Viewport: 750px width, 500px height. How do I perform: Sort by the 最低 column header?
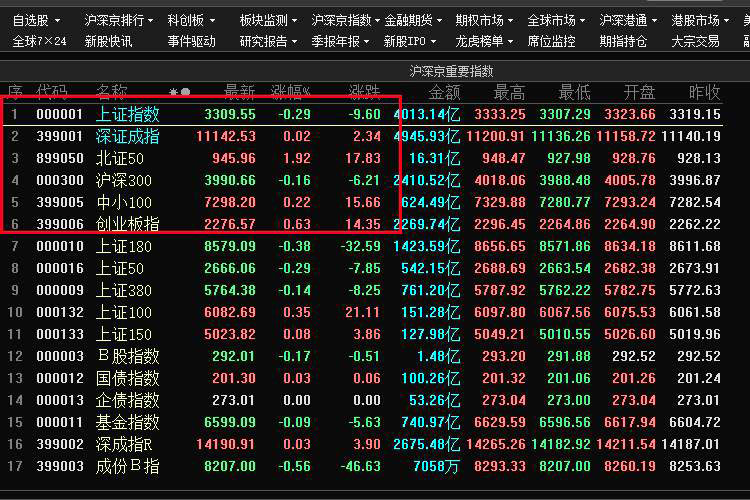[x=574, y=91]
